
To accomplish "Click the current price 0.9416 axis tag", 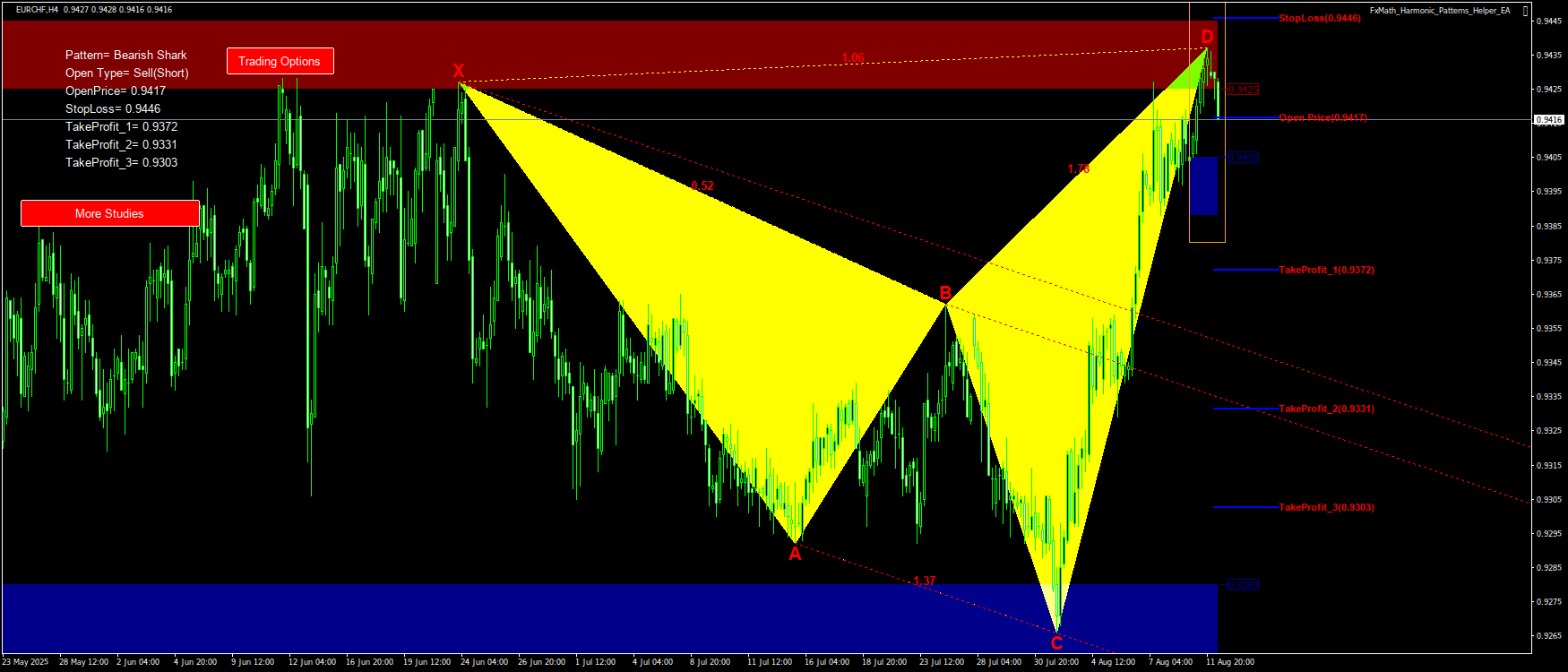I will pos(1549,119).
